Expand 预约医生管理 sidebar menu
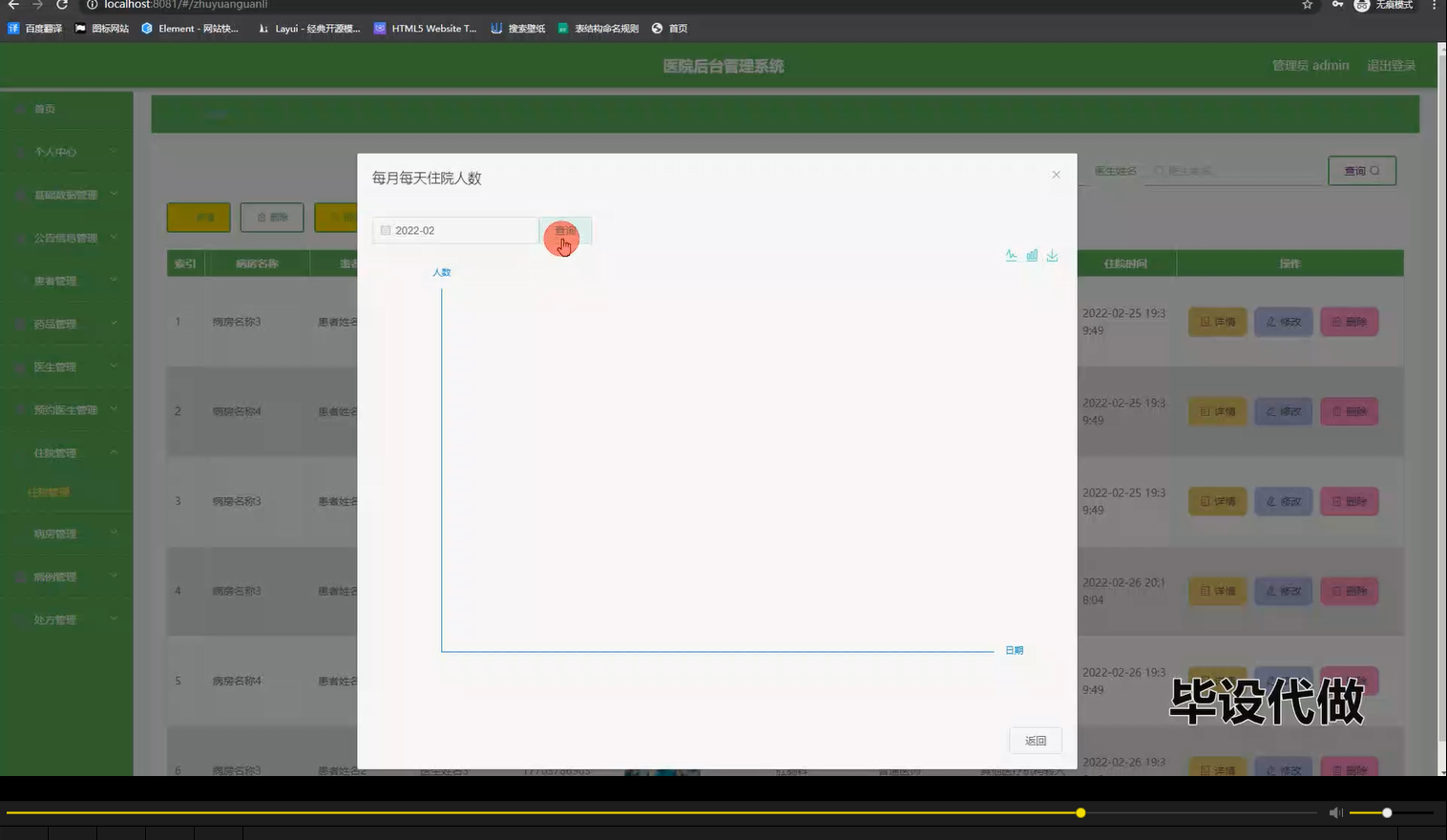This screenshot has height=840, width=1447. pyautogui.click(x=67, y=409)
